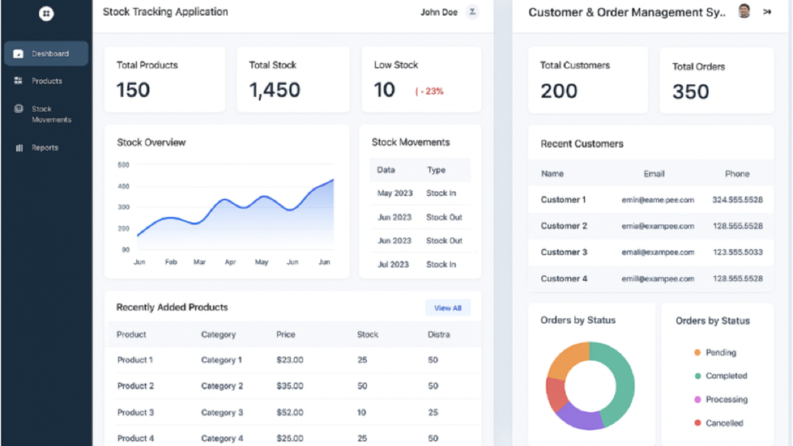Click the green segment of the donut chart
This screenshot has width=793, height=446.
coord(622,384)
